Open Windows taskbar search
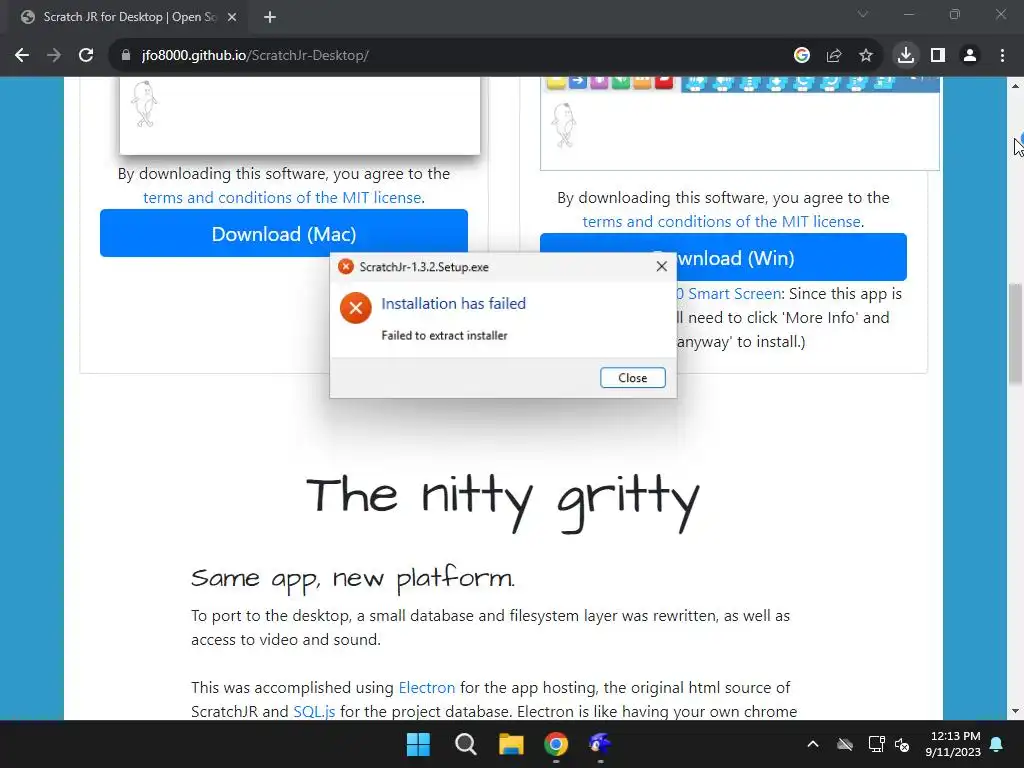This screenshot has width=1024, height=768. [x=465, y=744]
